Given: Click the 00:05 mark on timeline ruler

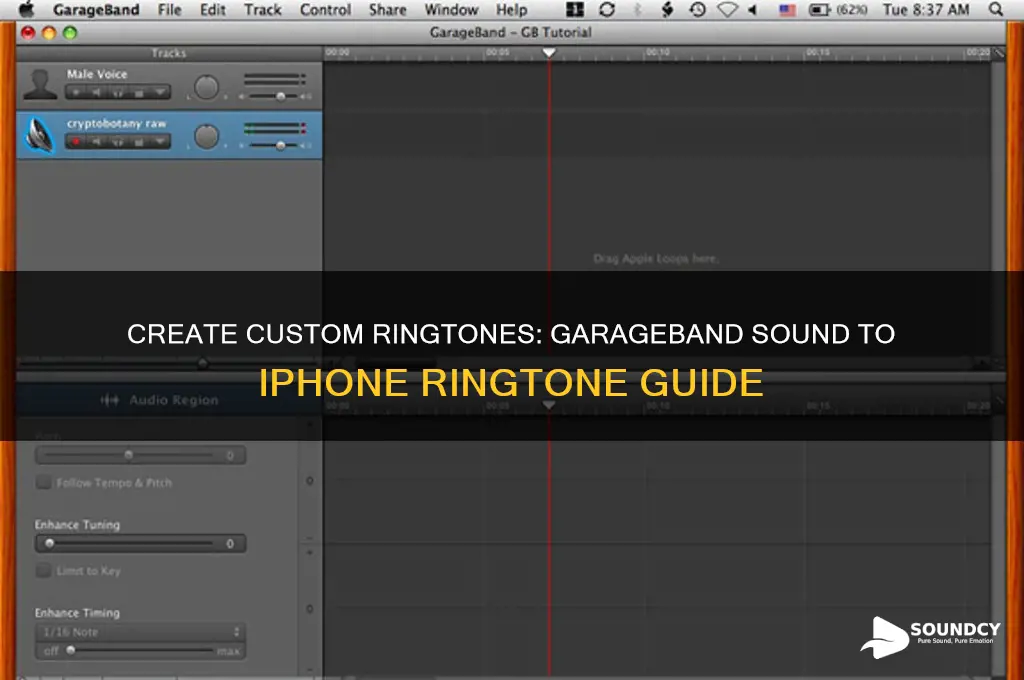Looking at the screenshot, I should click(x=497, y=52).
